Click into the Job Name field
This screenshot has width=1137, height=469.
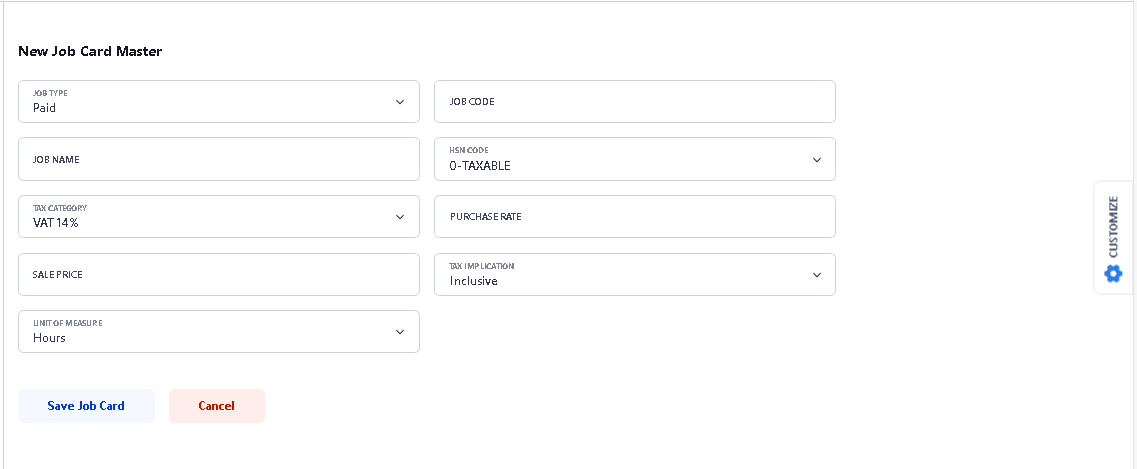pyautogui.click(x=218, y=159)
